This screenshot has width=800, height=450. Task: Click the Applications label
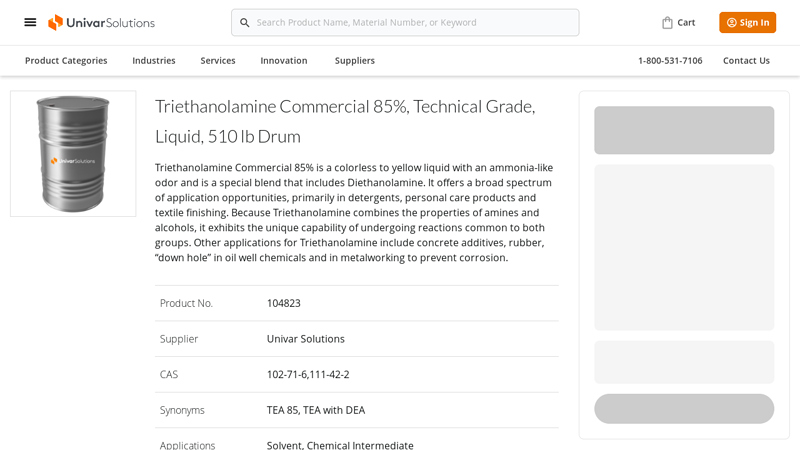click(187, 445)
